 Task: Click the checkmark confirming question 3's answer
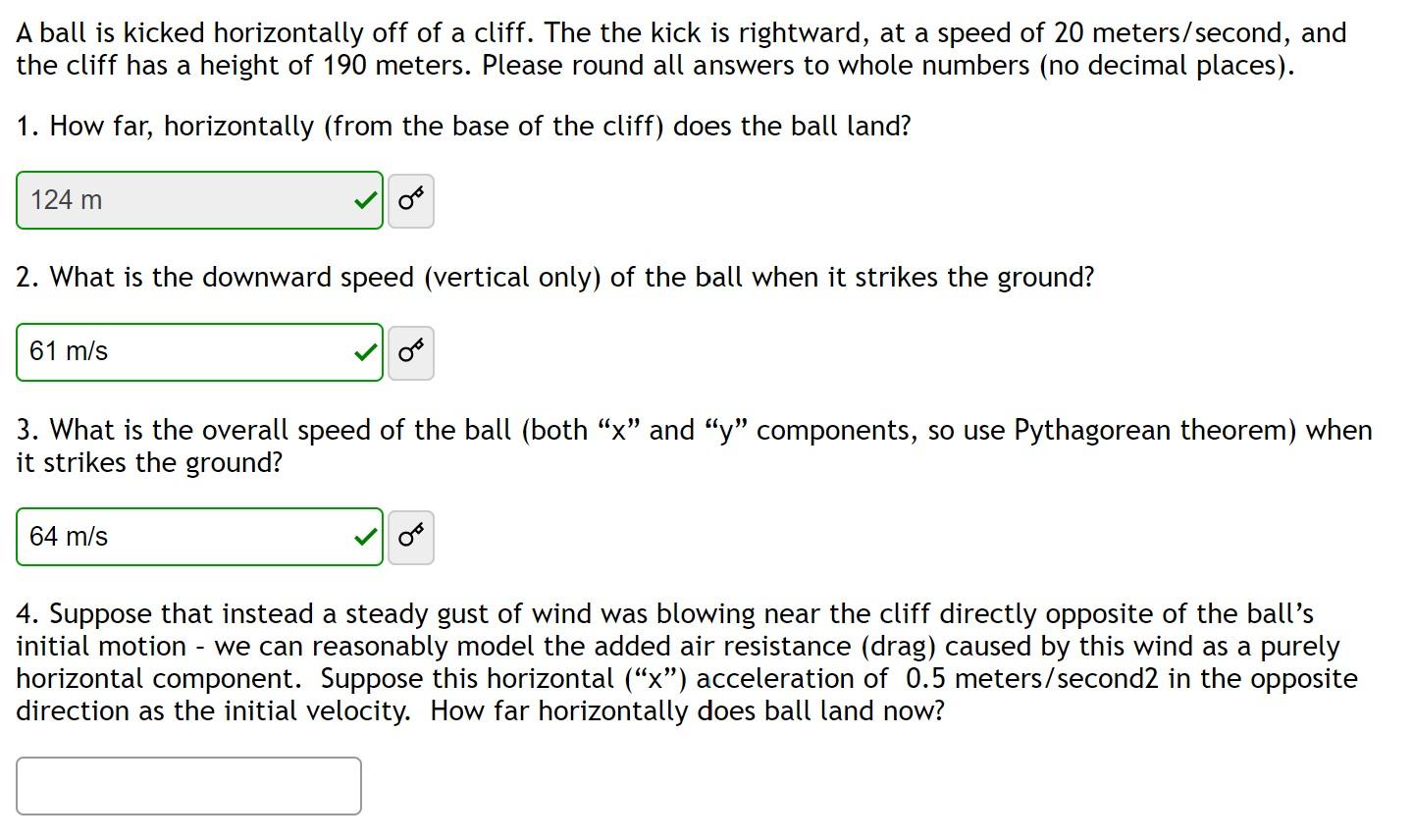tap(364, 537)
